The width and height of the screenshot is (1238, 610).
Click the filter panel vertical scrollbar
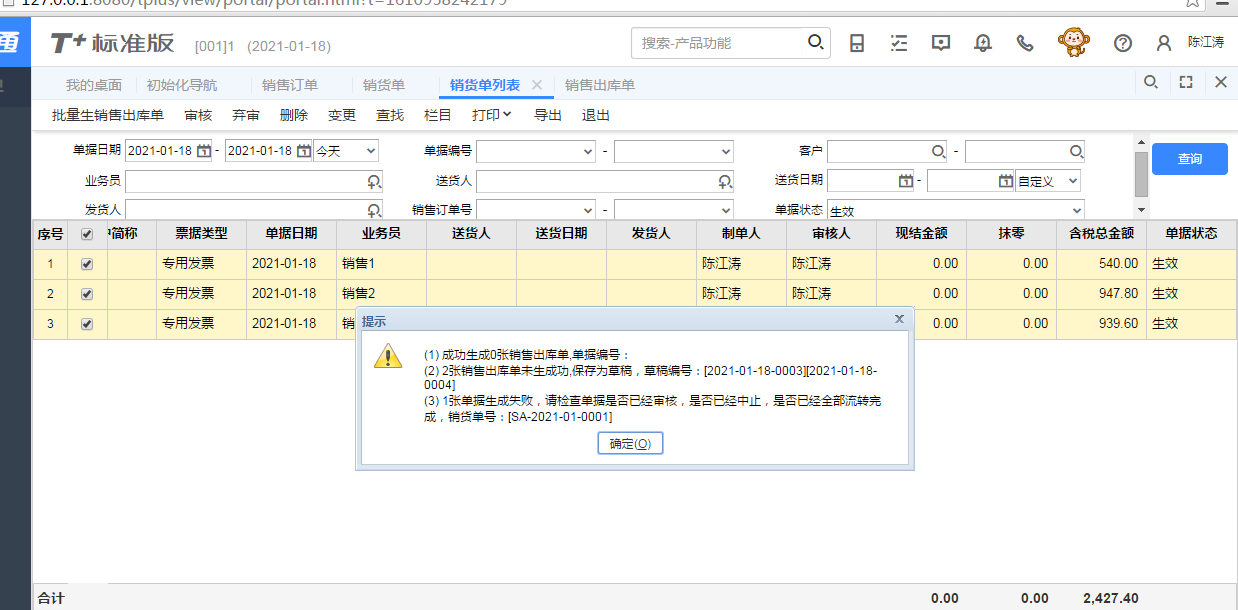[1141, 174]
